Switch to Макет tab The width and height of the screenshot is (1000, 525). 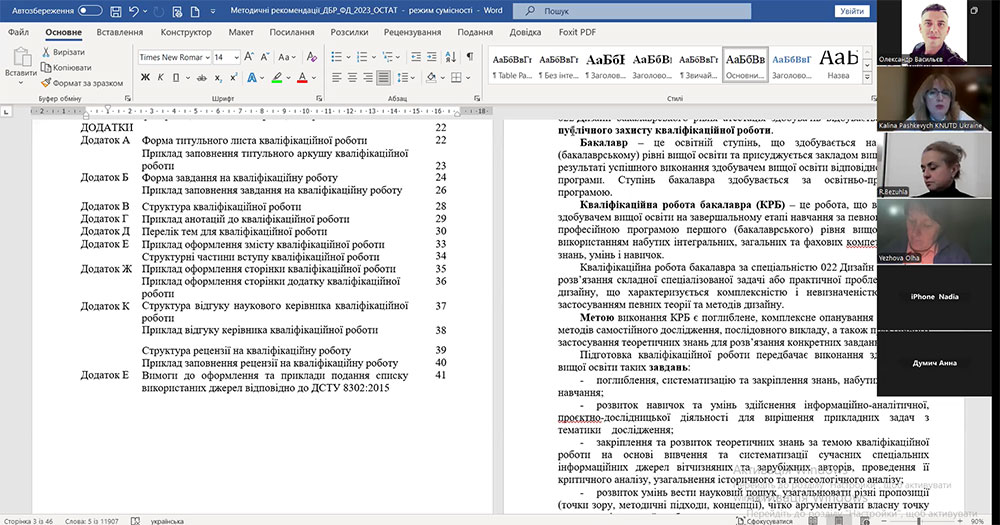(241, 32)
